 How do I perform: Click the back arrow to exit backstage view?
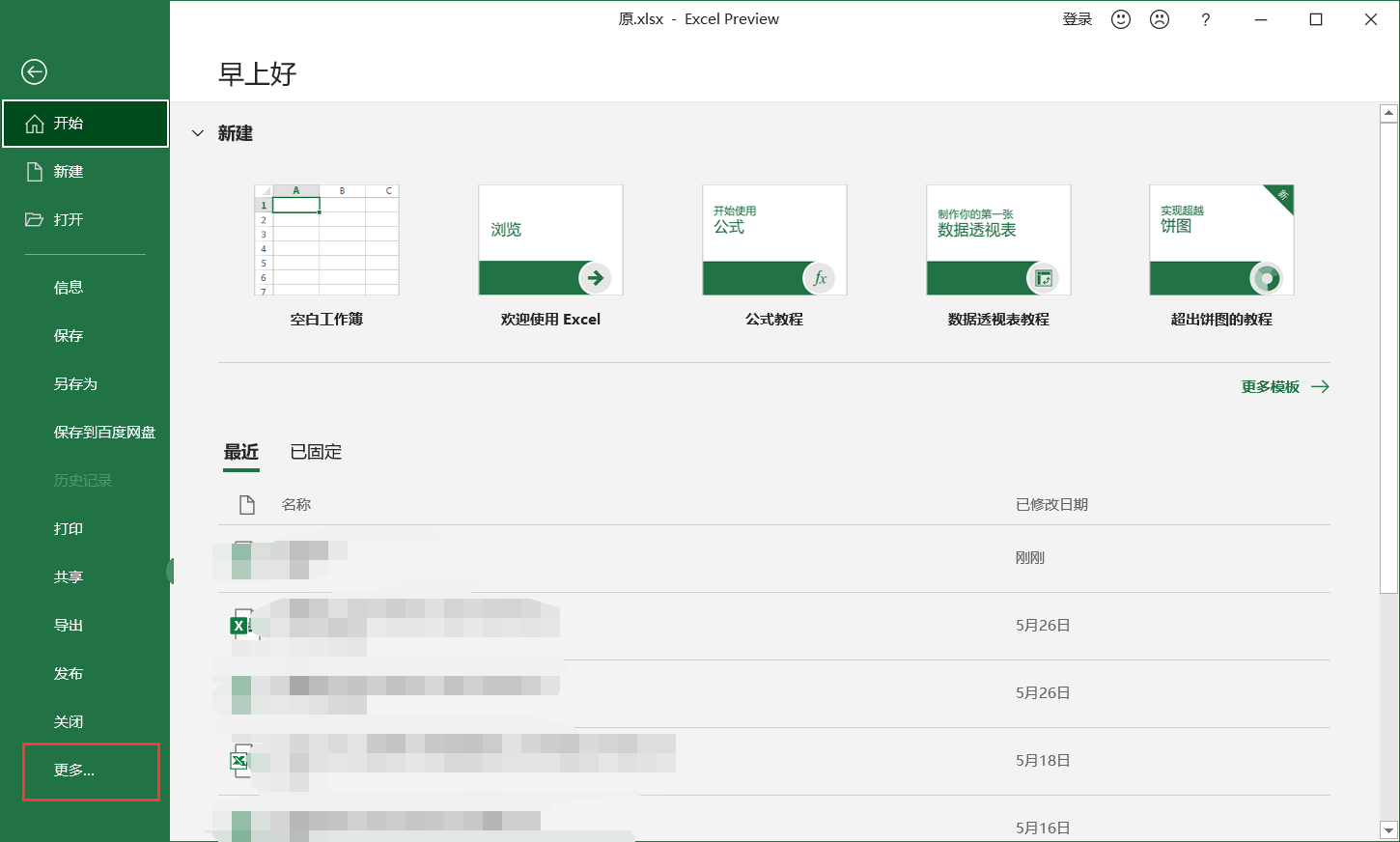point(34,71)
